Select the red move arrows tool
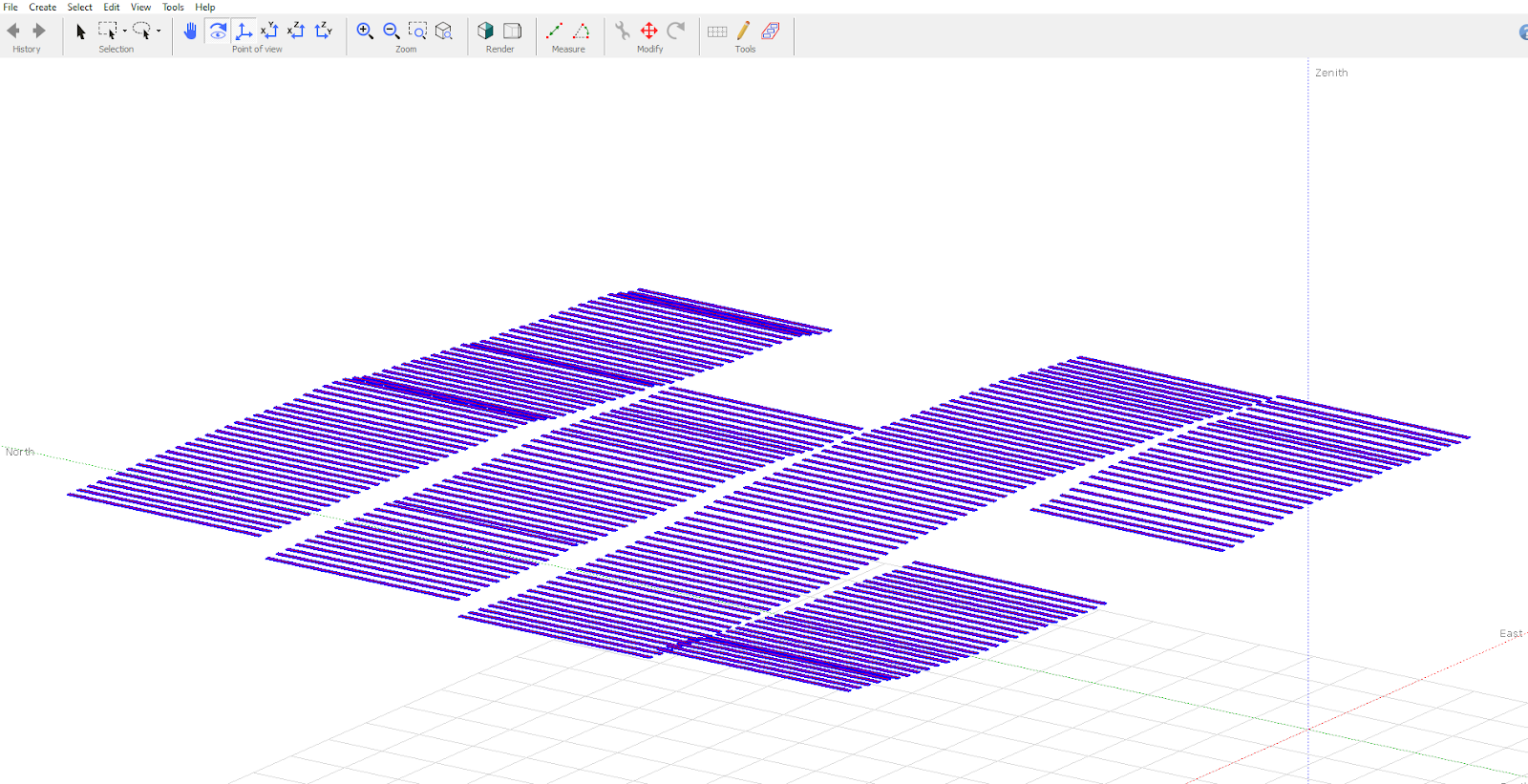 [649, 31]
